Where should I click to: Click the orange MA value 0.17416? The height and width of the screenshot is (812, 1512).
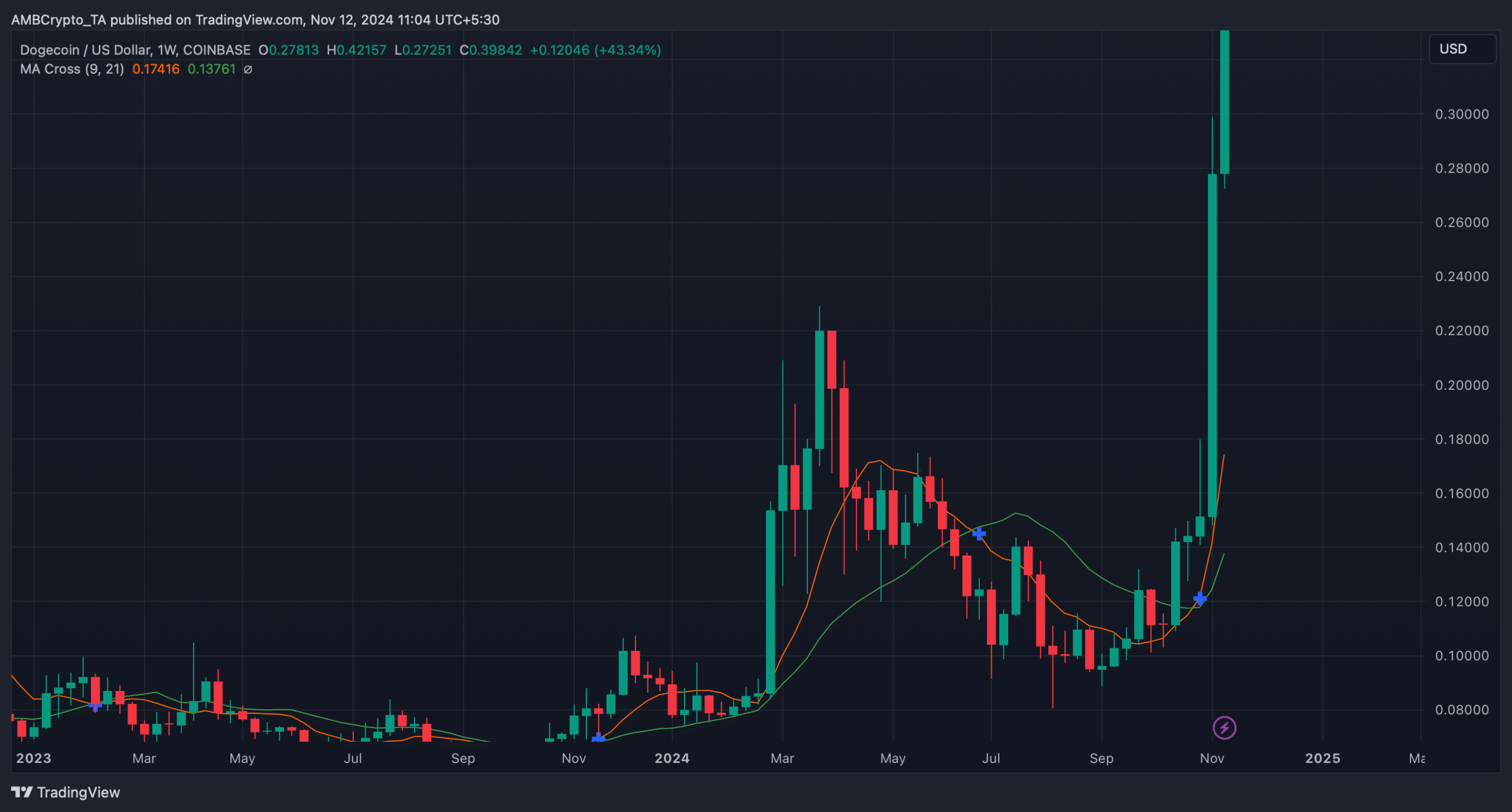[156, 69]
